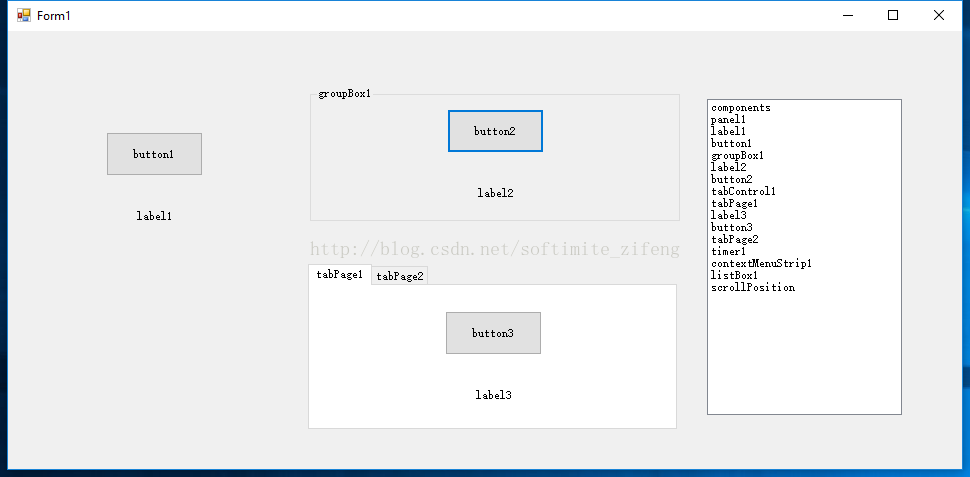Viewport: 970px width, 477px height.
Task: Select 'timer1' in the list box
Action: (804, 252)
